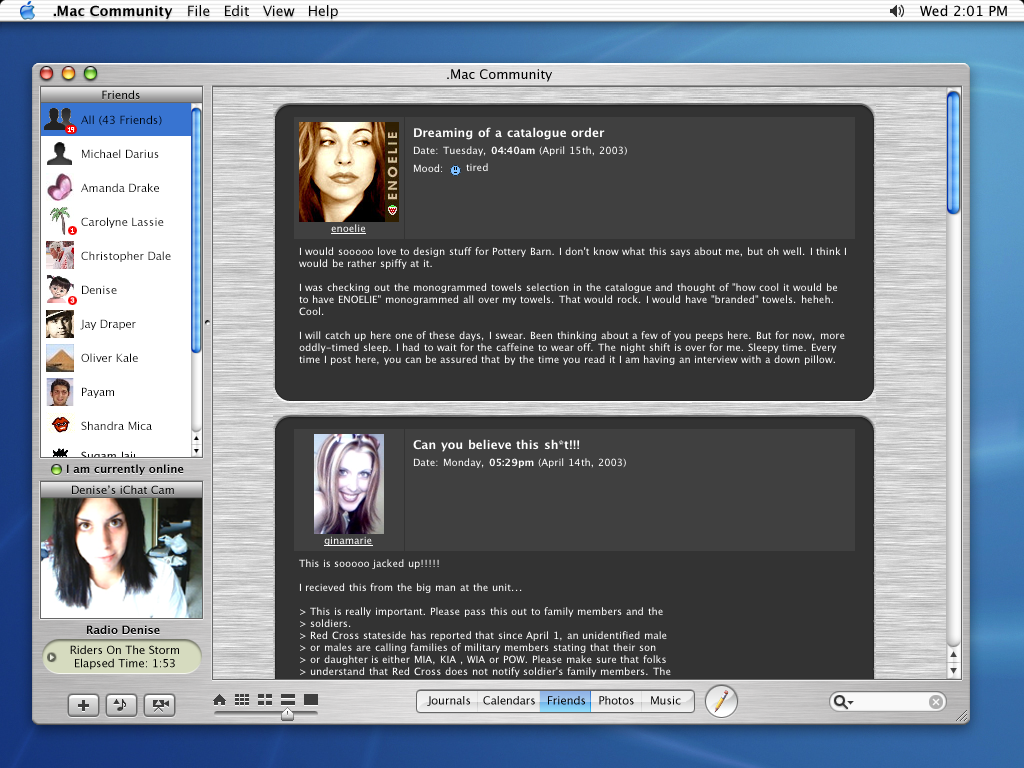Screen dimensions: 1024x768
Task: Click the clock in the menu bar
Action: coord(963,11)
